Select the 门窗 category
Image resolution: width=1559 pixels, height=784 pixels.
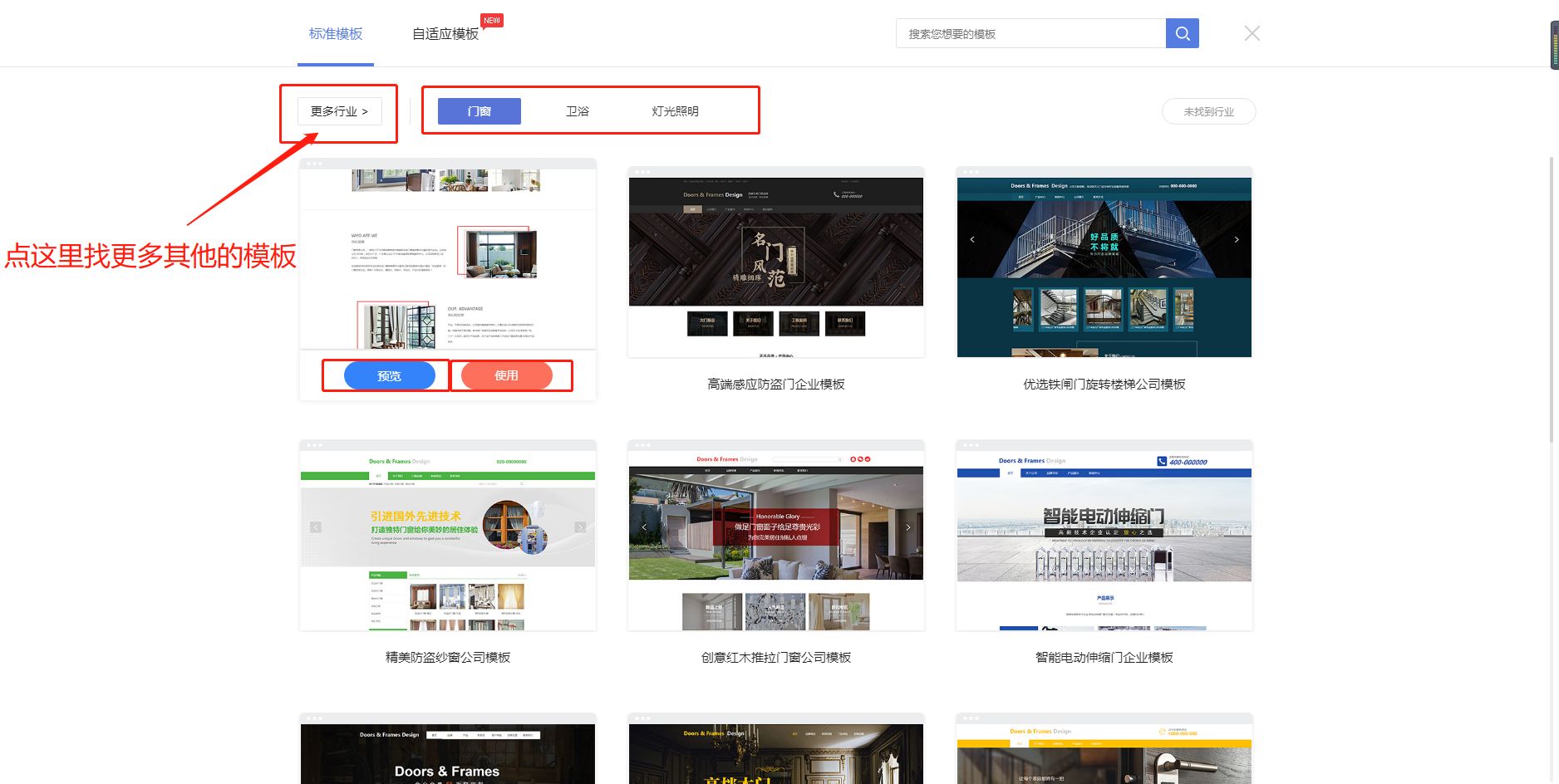click(x=478, y=110)
